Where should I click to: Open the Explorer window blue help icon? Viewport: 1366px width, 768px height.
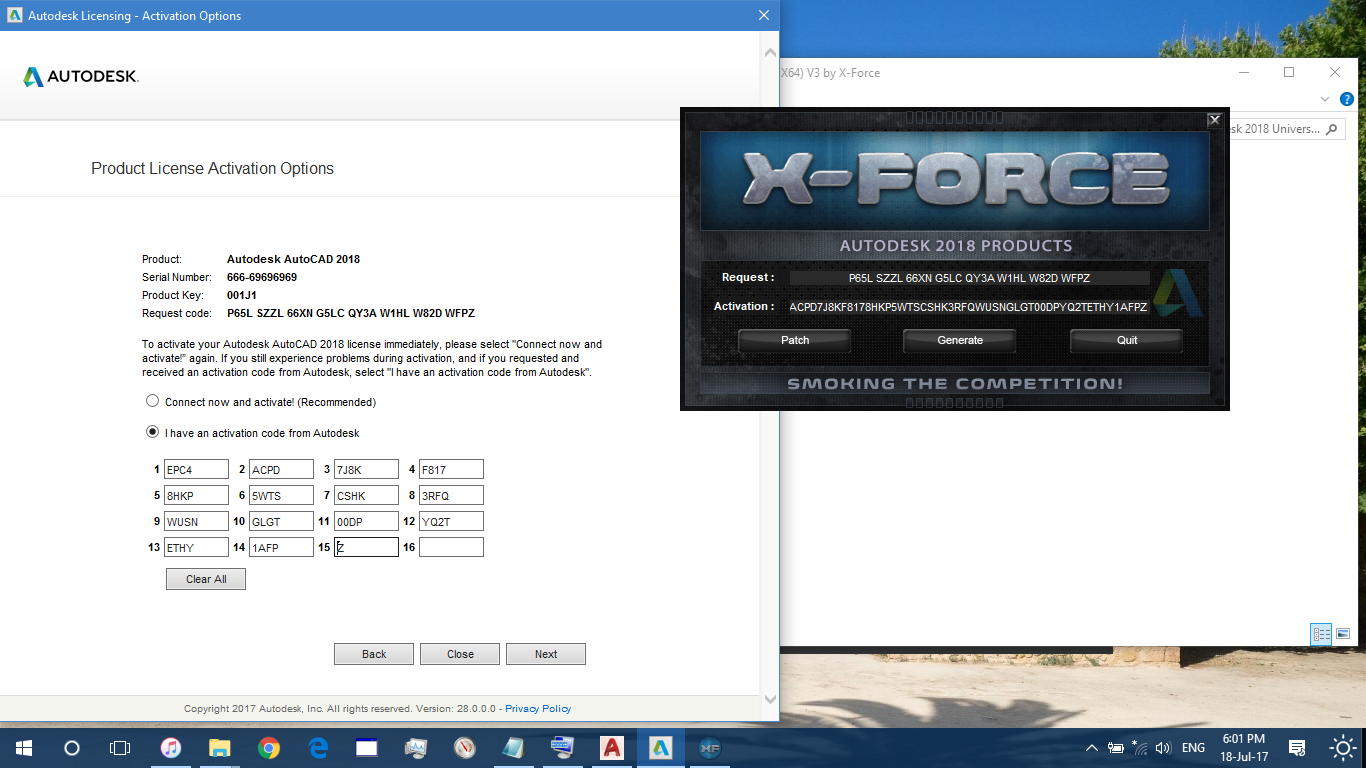1347,99
